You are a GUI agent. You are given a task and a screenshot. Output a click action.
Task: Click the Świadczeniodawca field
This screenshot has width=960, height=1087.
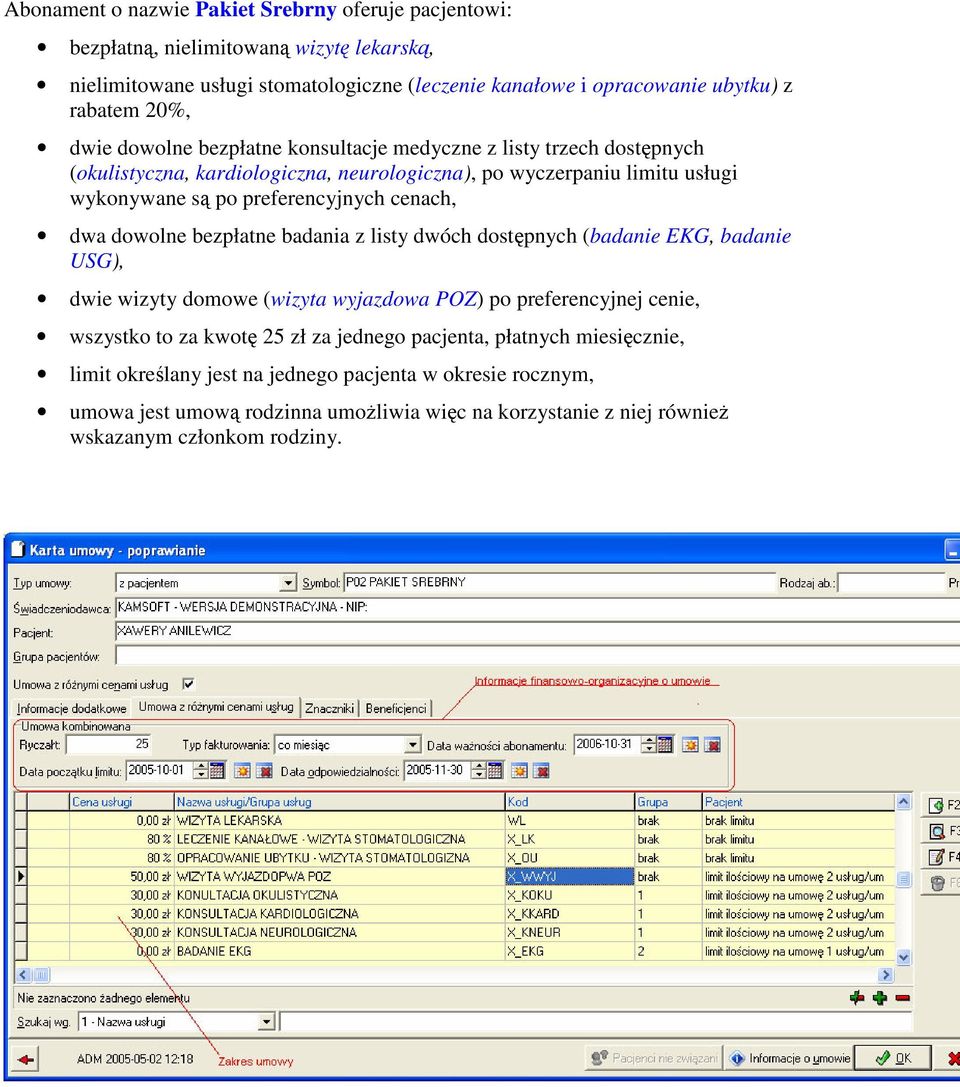point(537,607)
